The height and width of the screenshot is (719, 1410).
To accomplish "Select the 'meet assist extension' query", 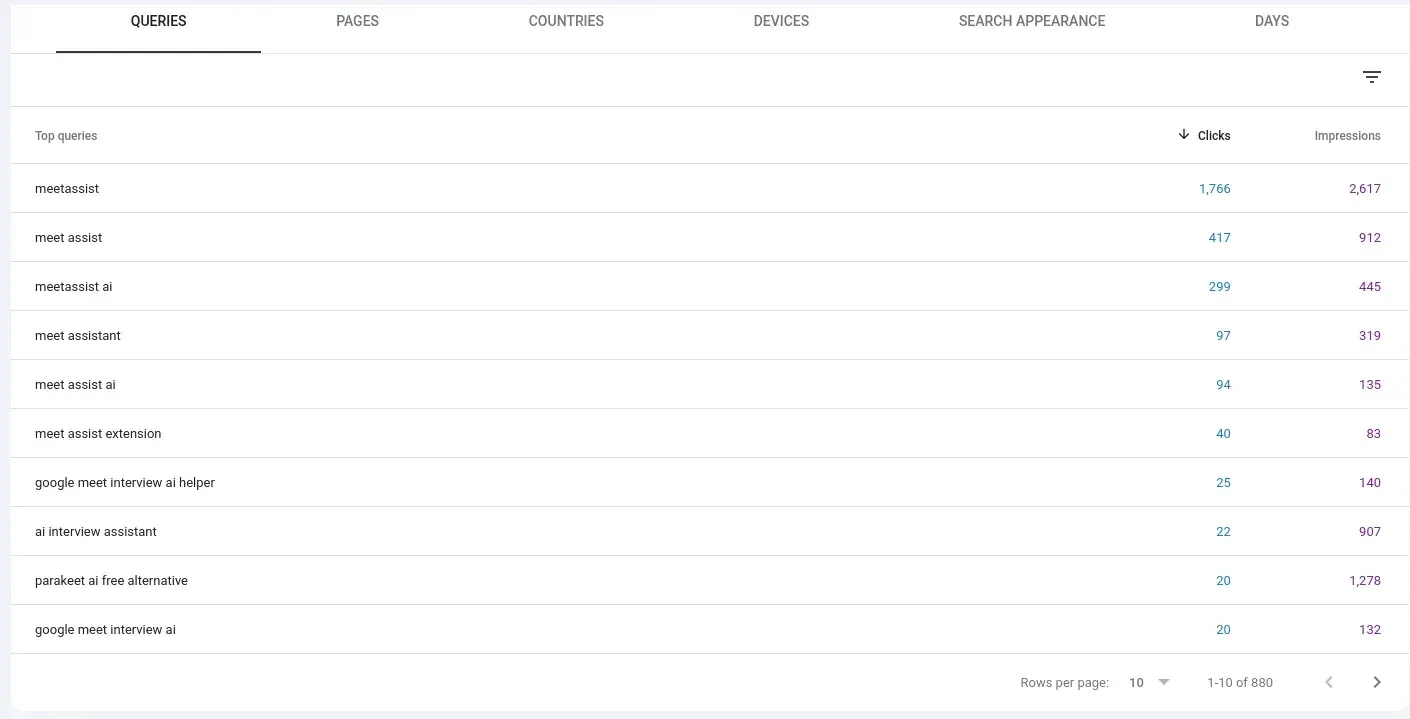I will [x=98, y=433].
